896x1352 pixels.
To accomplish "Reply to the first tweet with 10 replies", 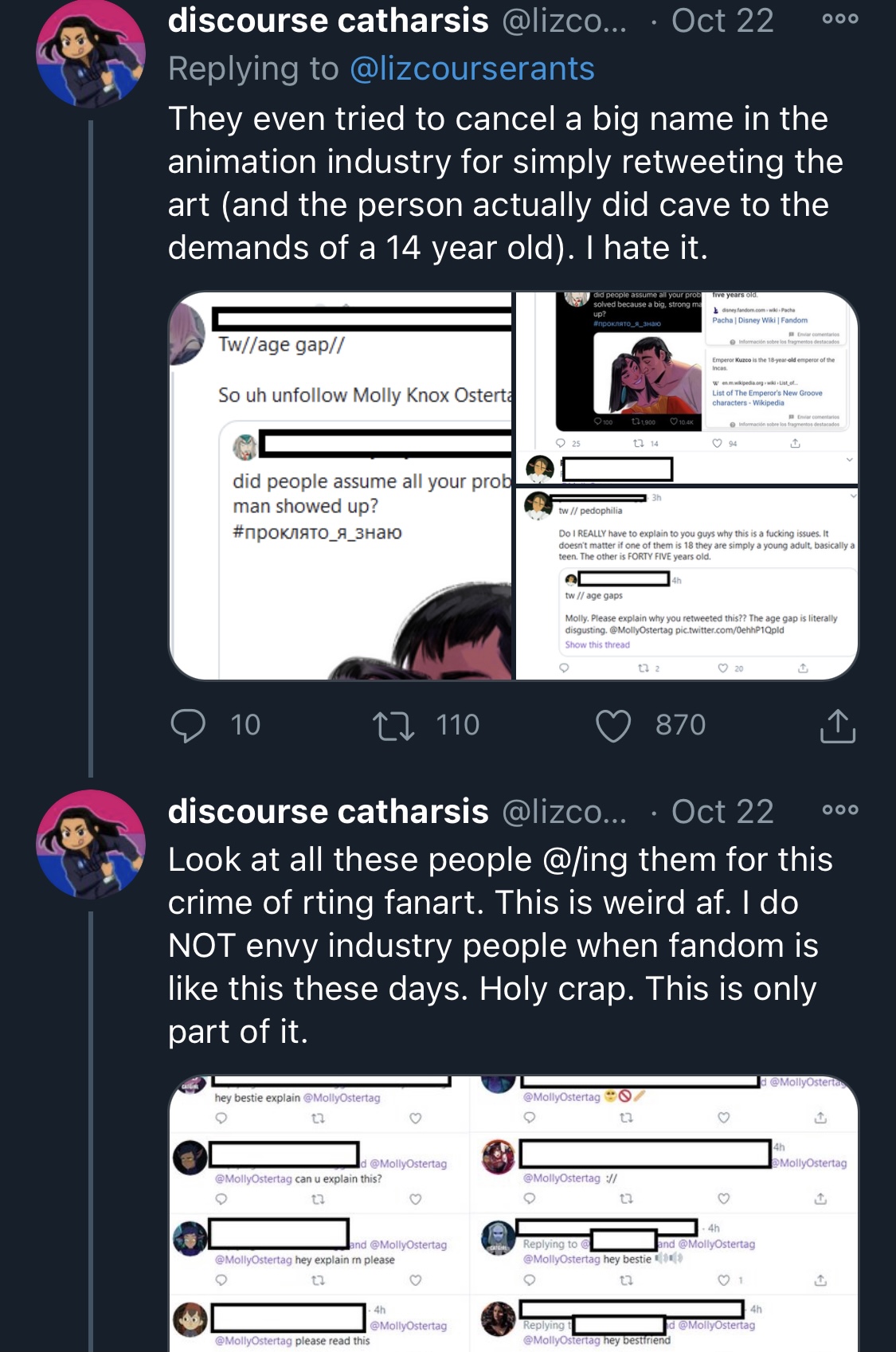I will tap(188, 725).
